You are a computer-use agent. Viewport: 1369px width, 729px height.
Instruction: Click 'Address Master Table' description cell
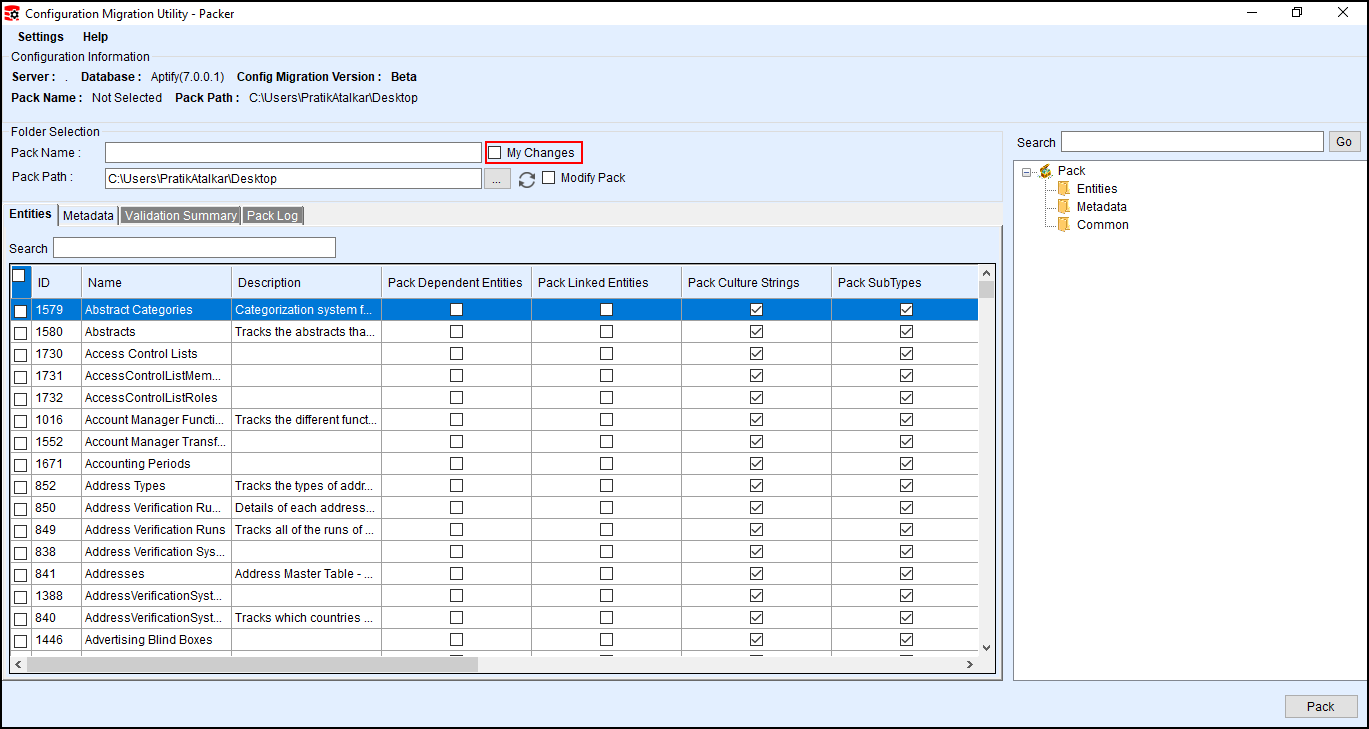pos(306,574)
